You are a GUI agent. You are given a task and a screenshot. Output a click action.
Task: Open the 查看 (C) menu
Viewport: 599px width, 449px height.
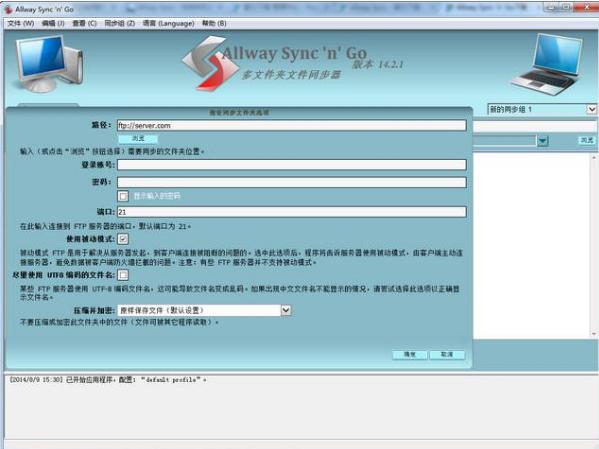[84, 23]
